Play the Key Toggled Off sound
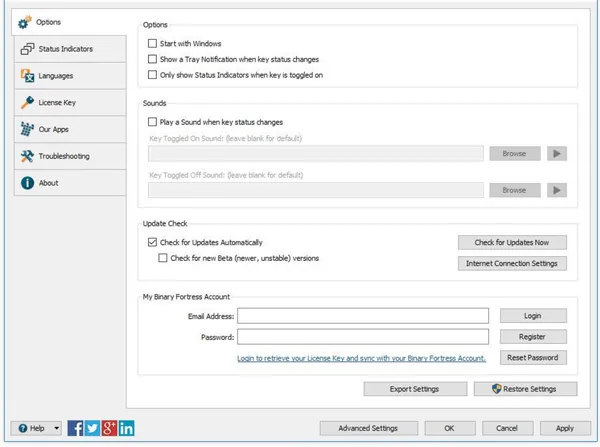Screen dimensions: 600x447 [x=557, y=190]
